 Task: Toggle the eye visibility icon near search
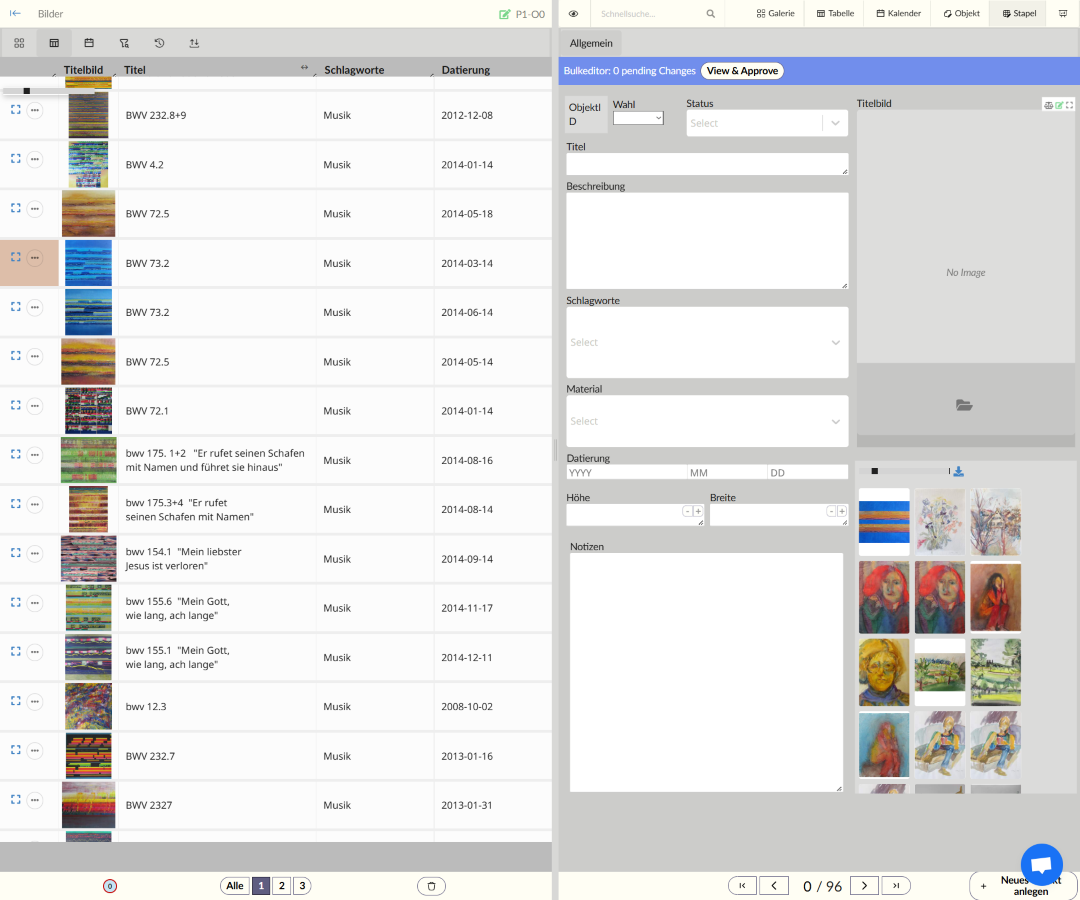point(573,14)
